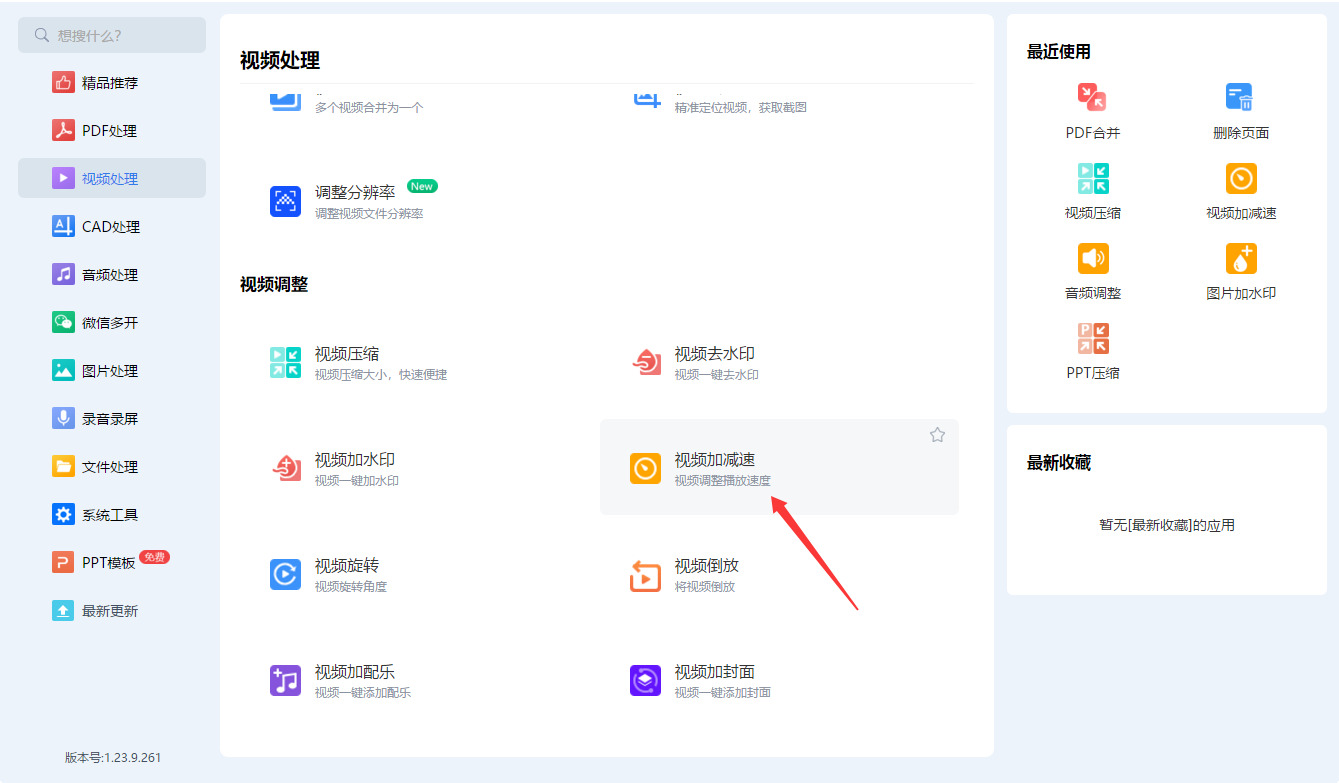This screenshot has height=783, width=1339.
Task: Select 最新更新 in the sidebar
Action: [x=112, y=611]
